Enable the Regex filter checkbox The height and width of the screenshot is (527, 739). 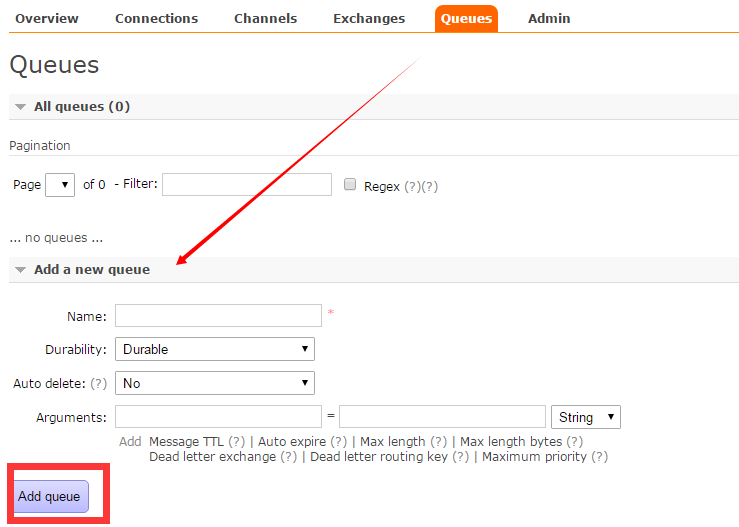350,185
